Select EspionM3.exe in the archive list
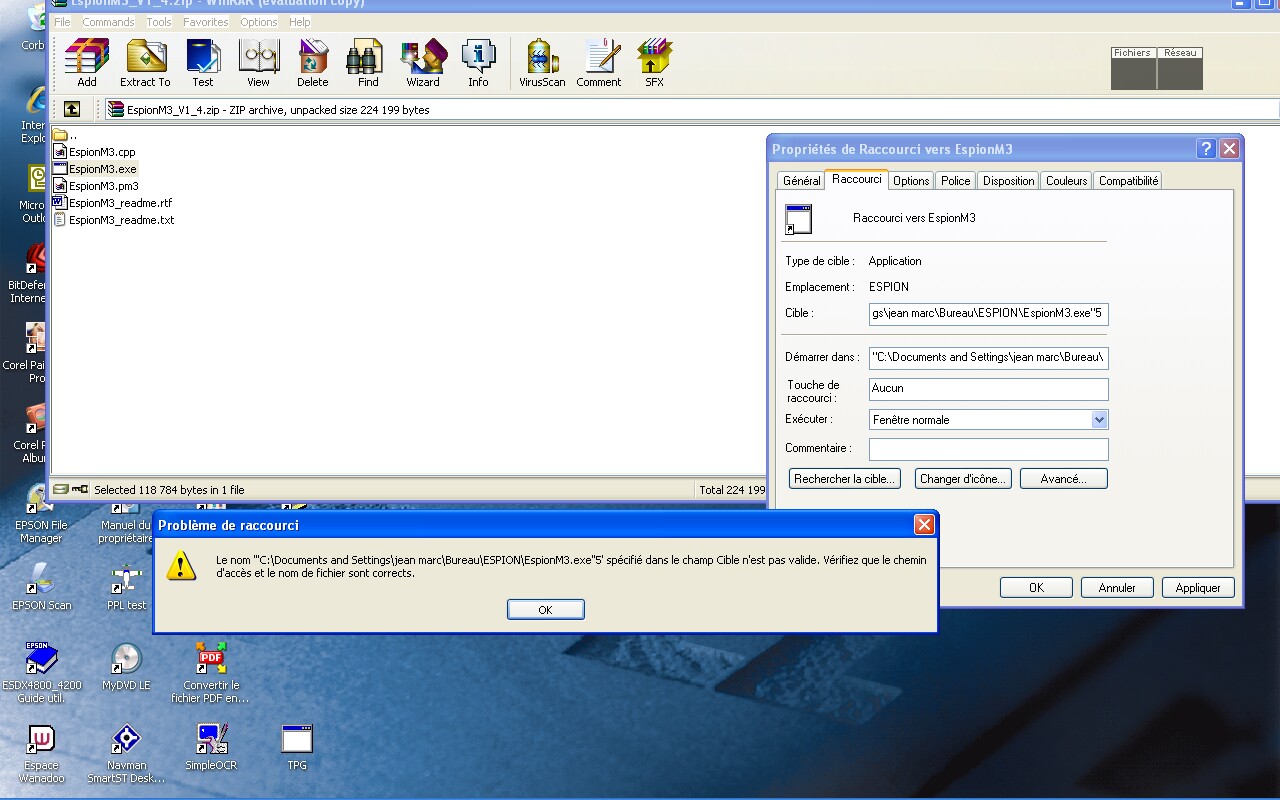The height and width of the screenshot is (800, 1280). pos(95,169)
